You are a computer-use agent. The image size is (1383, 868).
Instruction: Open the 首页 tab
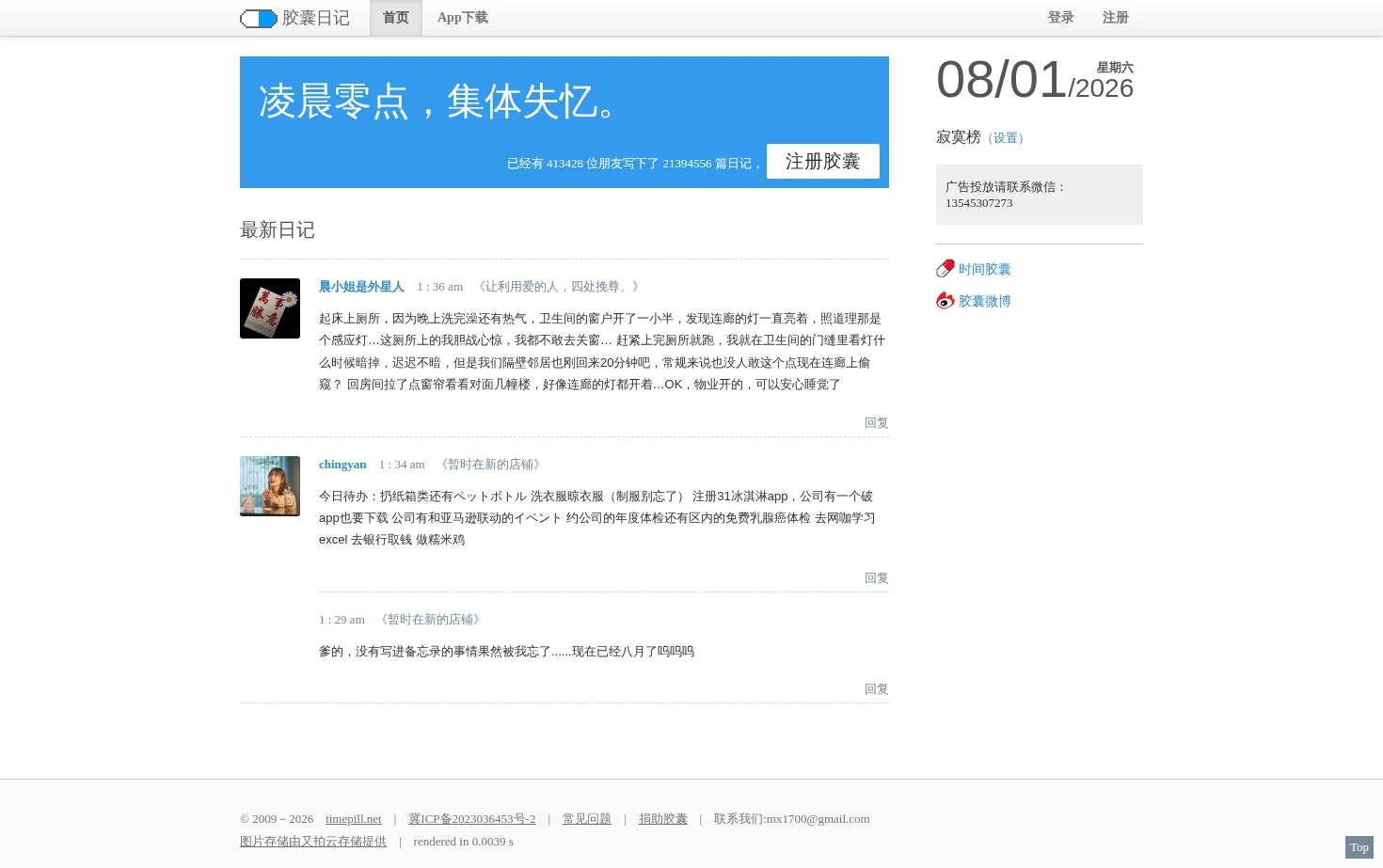pyautogui.click(x=396, y=18)
